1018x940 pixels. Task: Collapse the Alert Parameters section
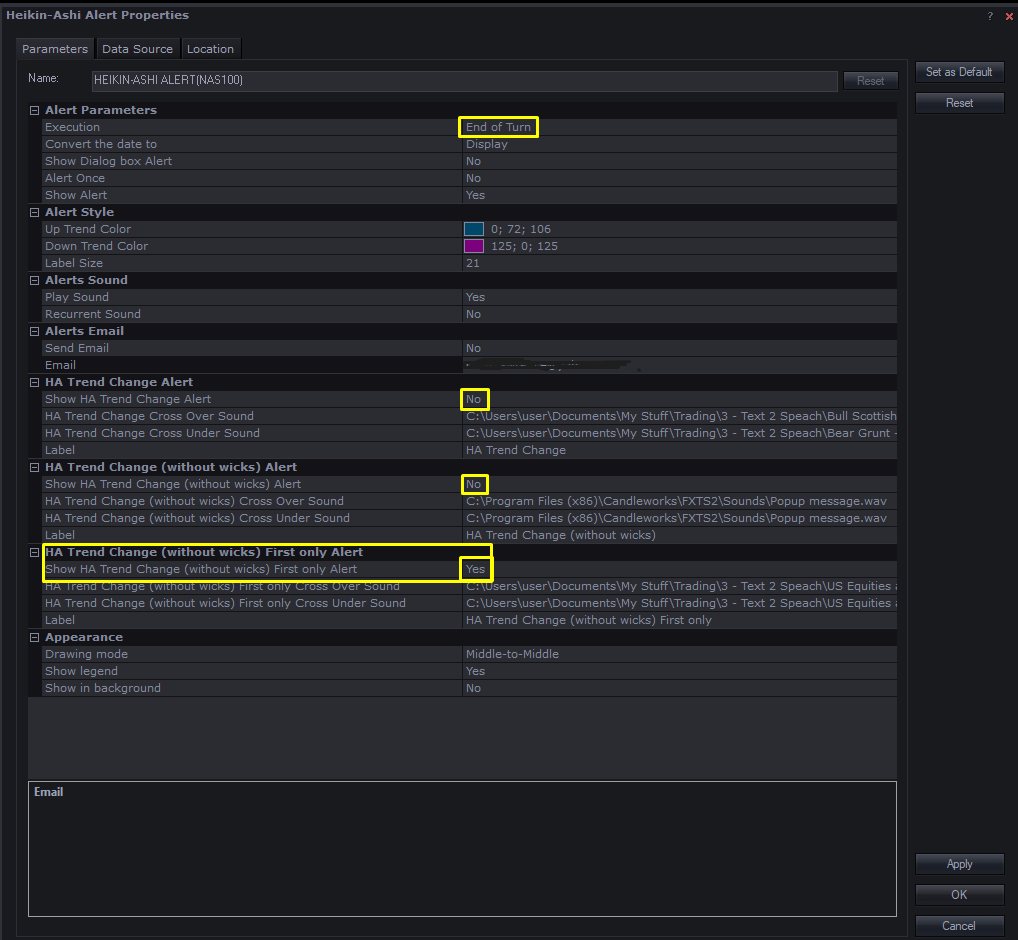(34, 110)
